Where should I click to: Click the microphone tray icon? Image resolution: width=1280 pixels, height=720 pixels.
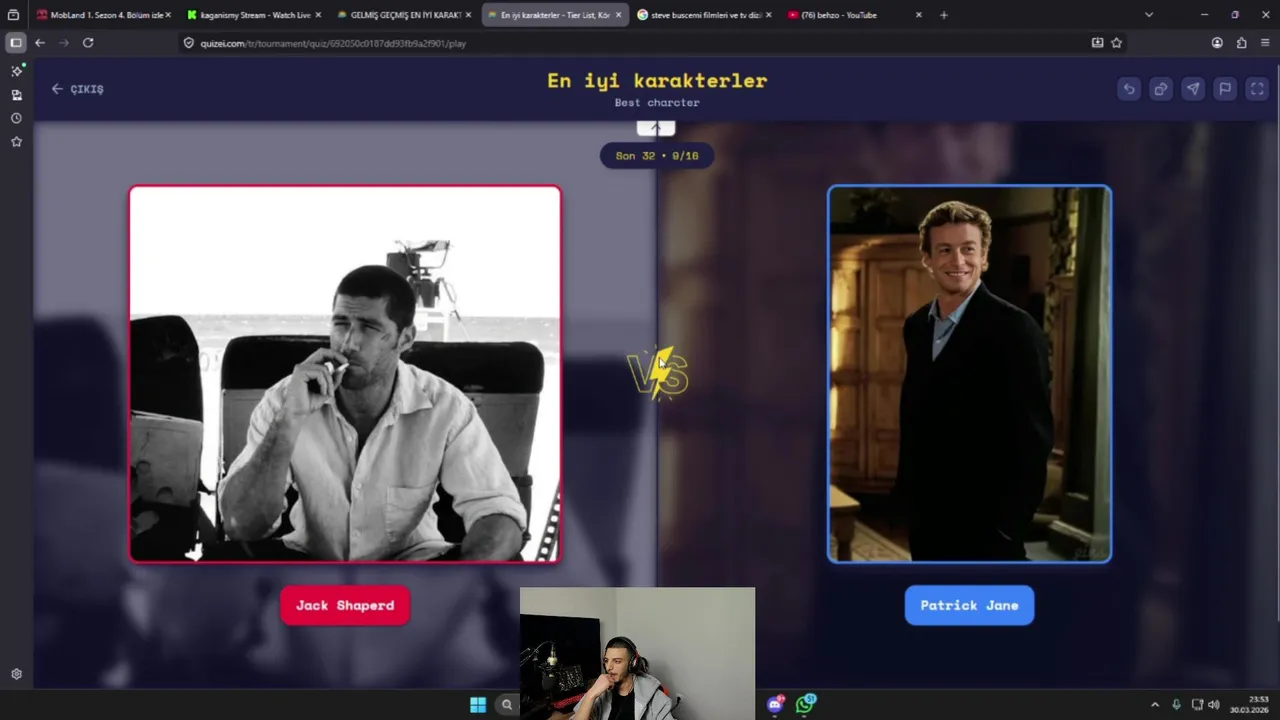pyautogui.click(x=1176, y=705)
